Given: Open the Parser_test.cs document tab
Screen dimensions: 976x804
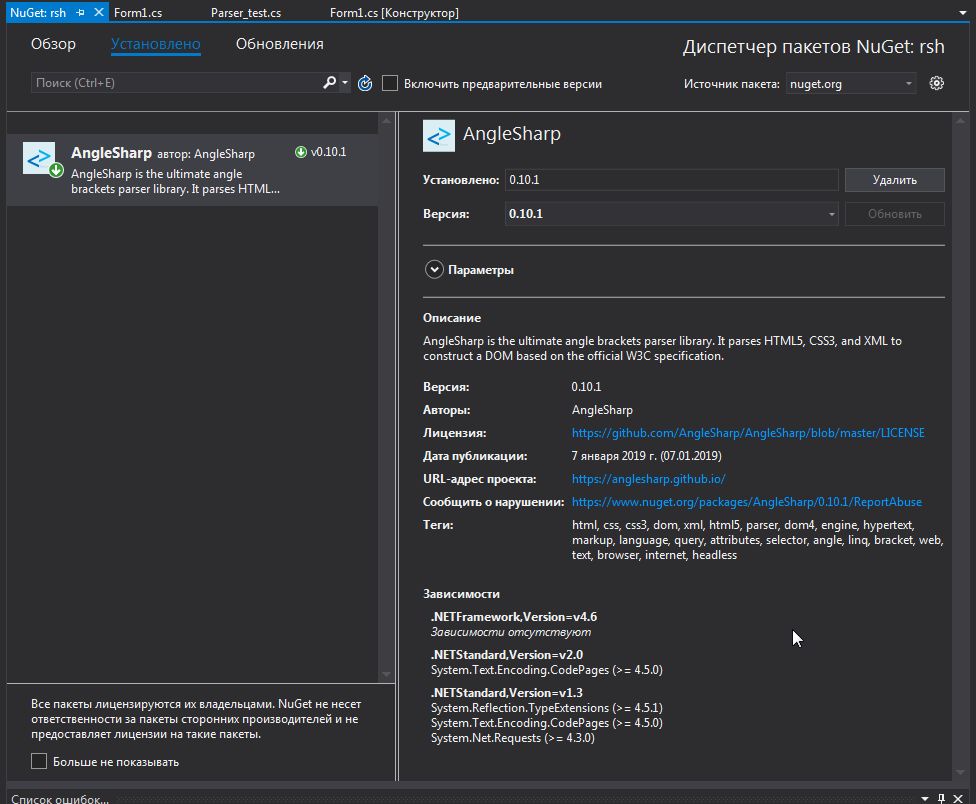Looking at the screenshot, I should (246, 13).
